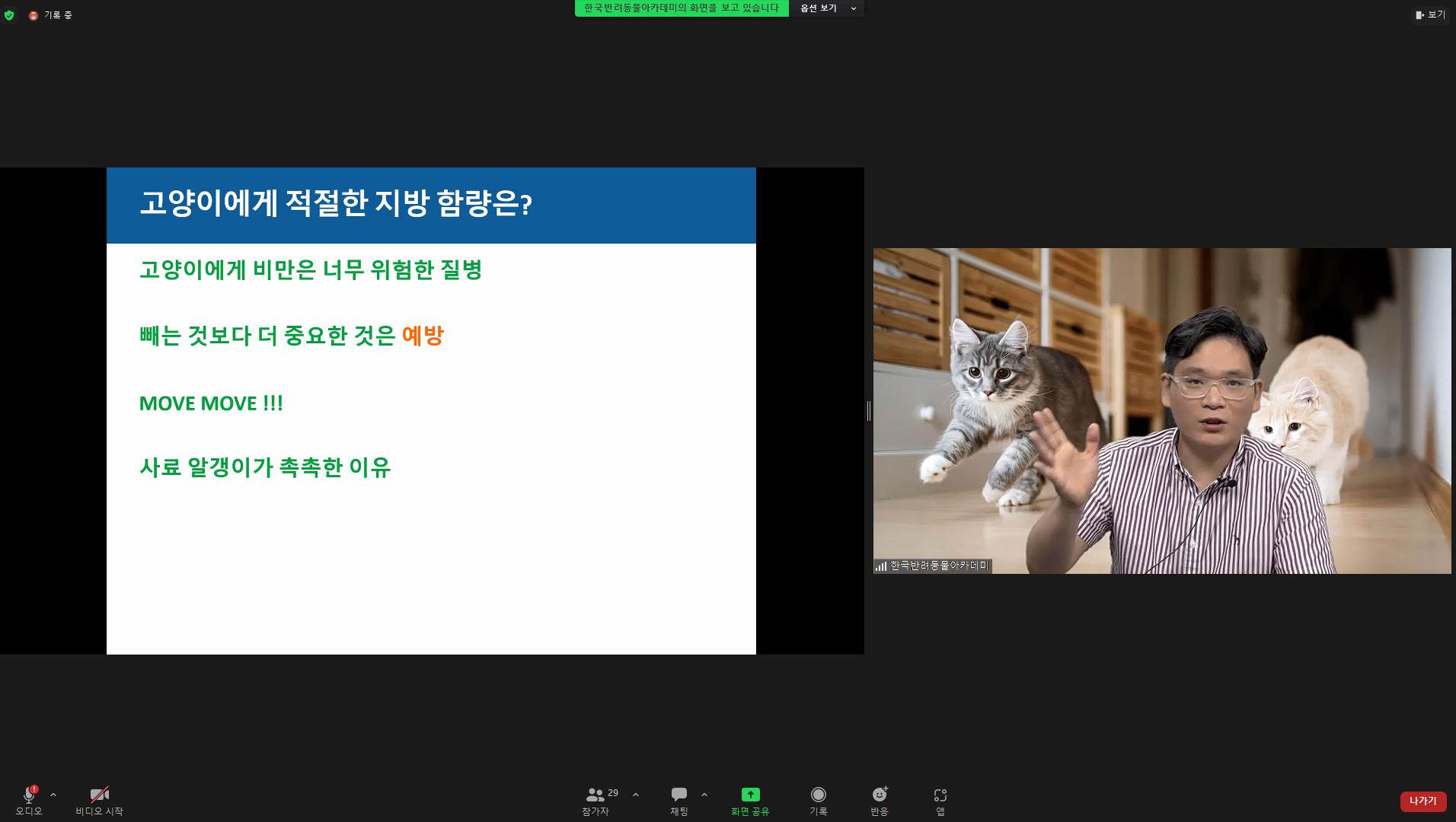Click the participant count 29
The image size is (1456, 822).
613,793
